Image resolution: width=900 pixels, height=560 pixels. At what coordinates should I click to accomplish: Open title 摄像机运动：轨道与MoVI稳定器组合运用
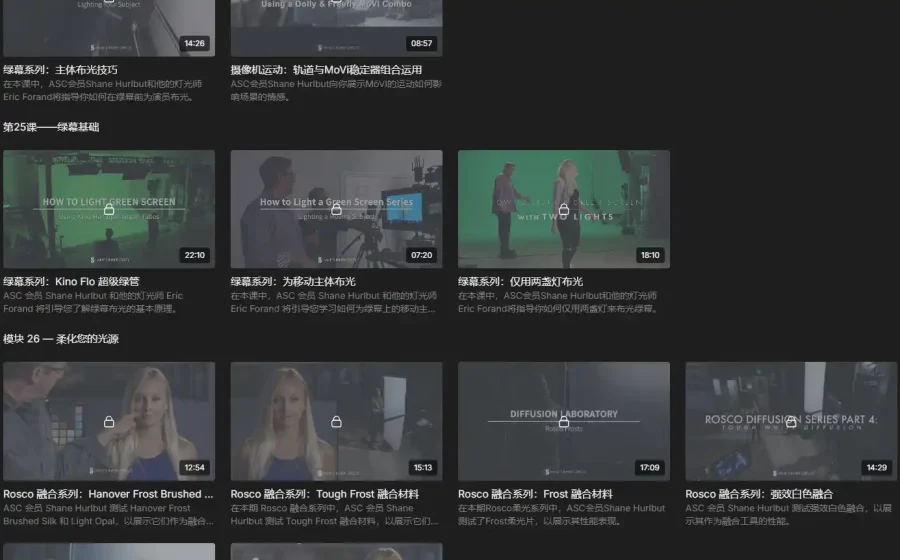click(x=327, y=70)
